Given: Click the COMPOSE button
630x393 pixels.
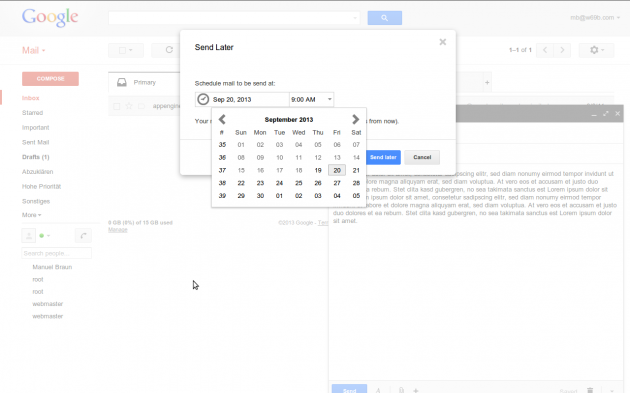Looking at the screenshot, I should (50, 79).
